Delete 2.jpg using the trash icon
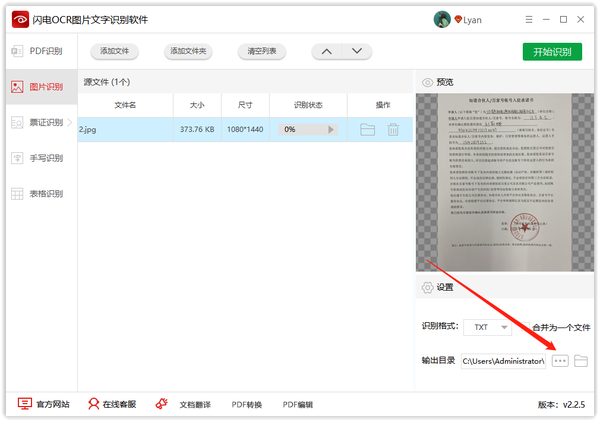600x422 pixels. pos(393,129)
